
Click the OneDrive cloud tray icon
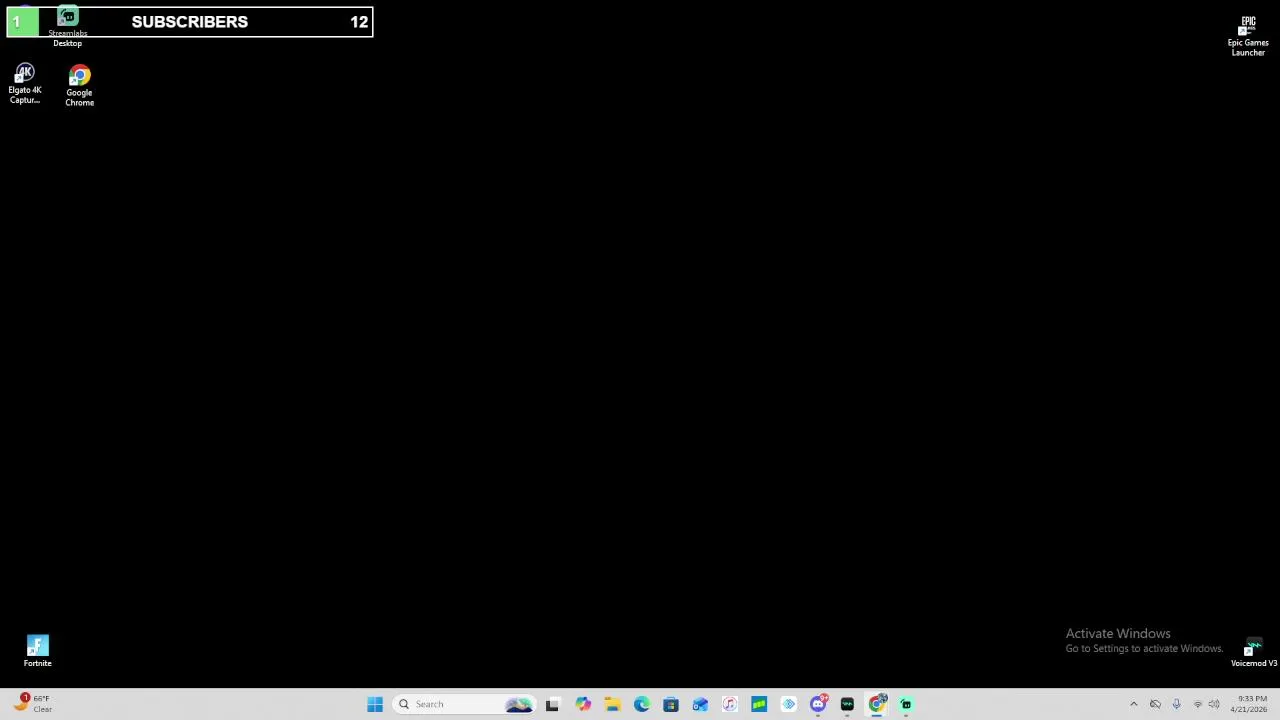(x=1155, y=704)
